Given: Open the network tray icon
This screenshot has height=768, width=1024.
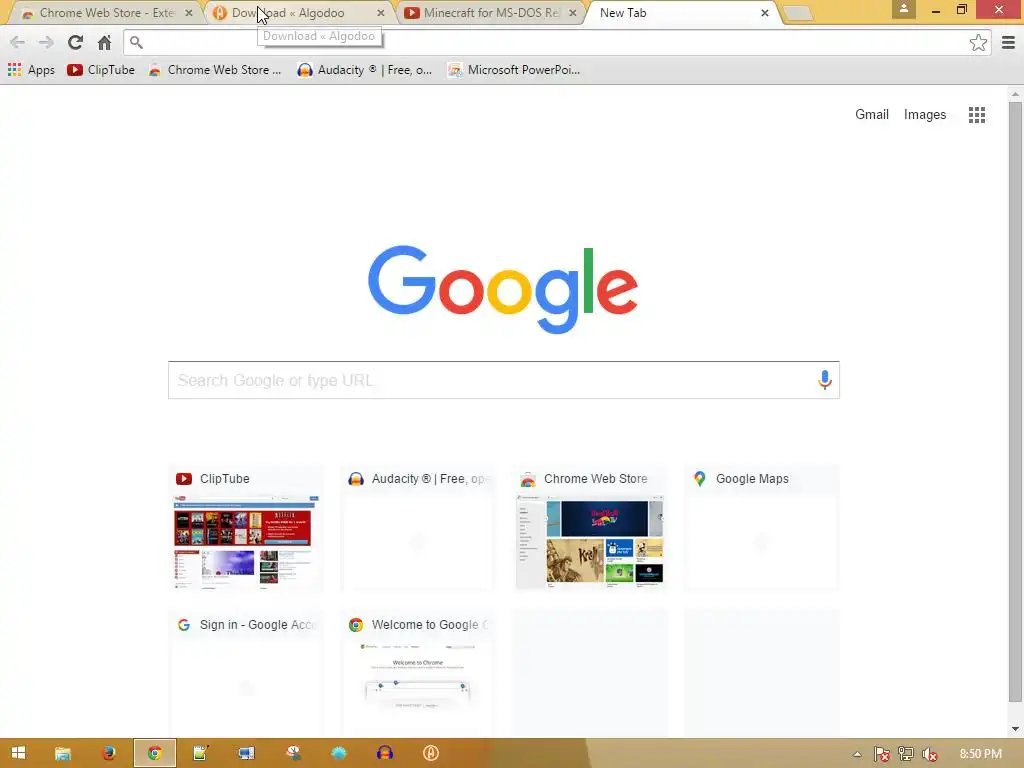Looking at the screenshot, I should click(906, 754).
